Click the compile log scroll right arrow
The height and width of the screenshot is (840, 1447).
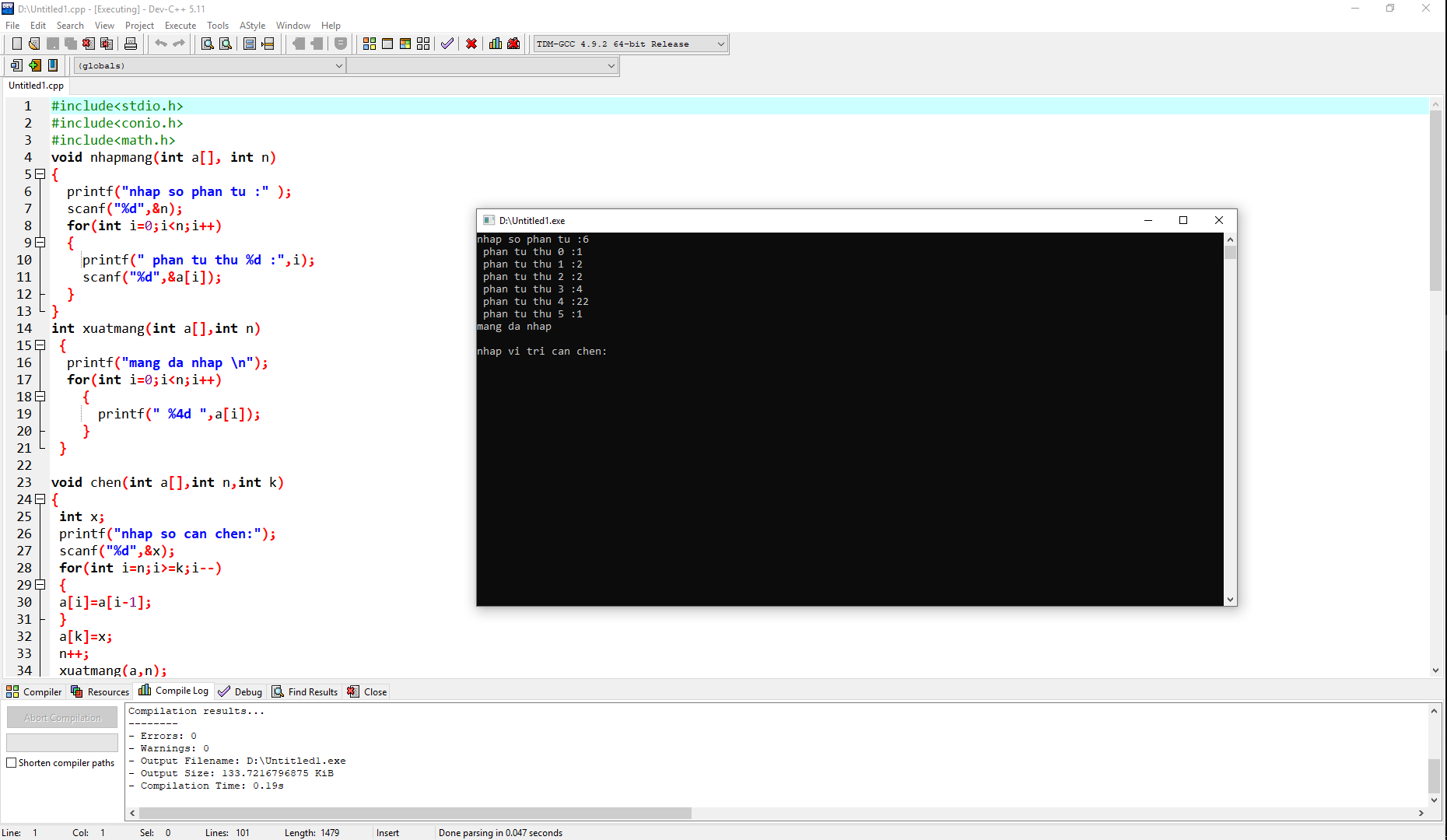(1421, 813)
